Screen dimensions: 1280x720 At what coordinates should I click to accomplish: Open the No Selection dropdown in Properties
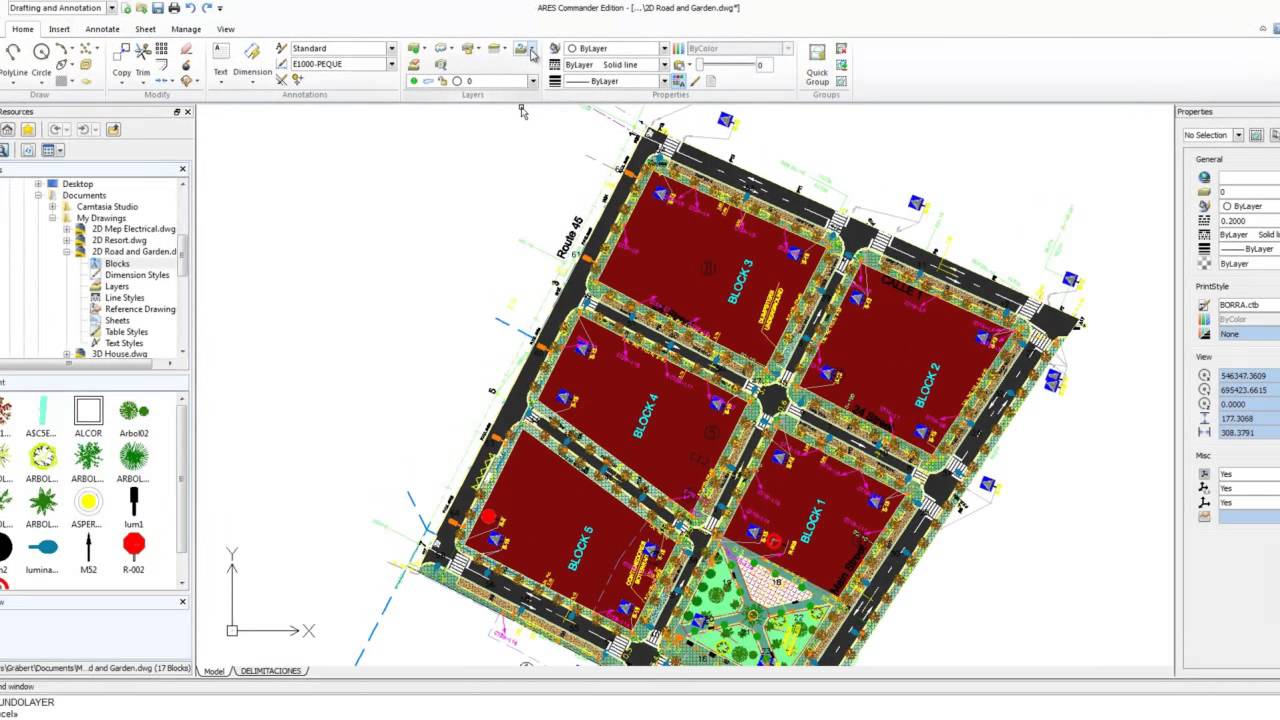pyautogui.click(x=1238, y=135)
